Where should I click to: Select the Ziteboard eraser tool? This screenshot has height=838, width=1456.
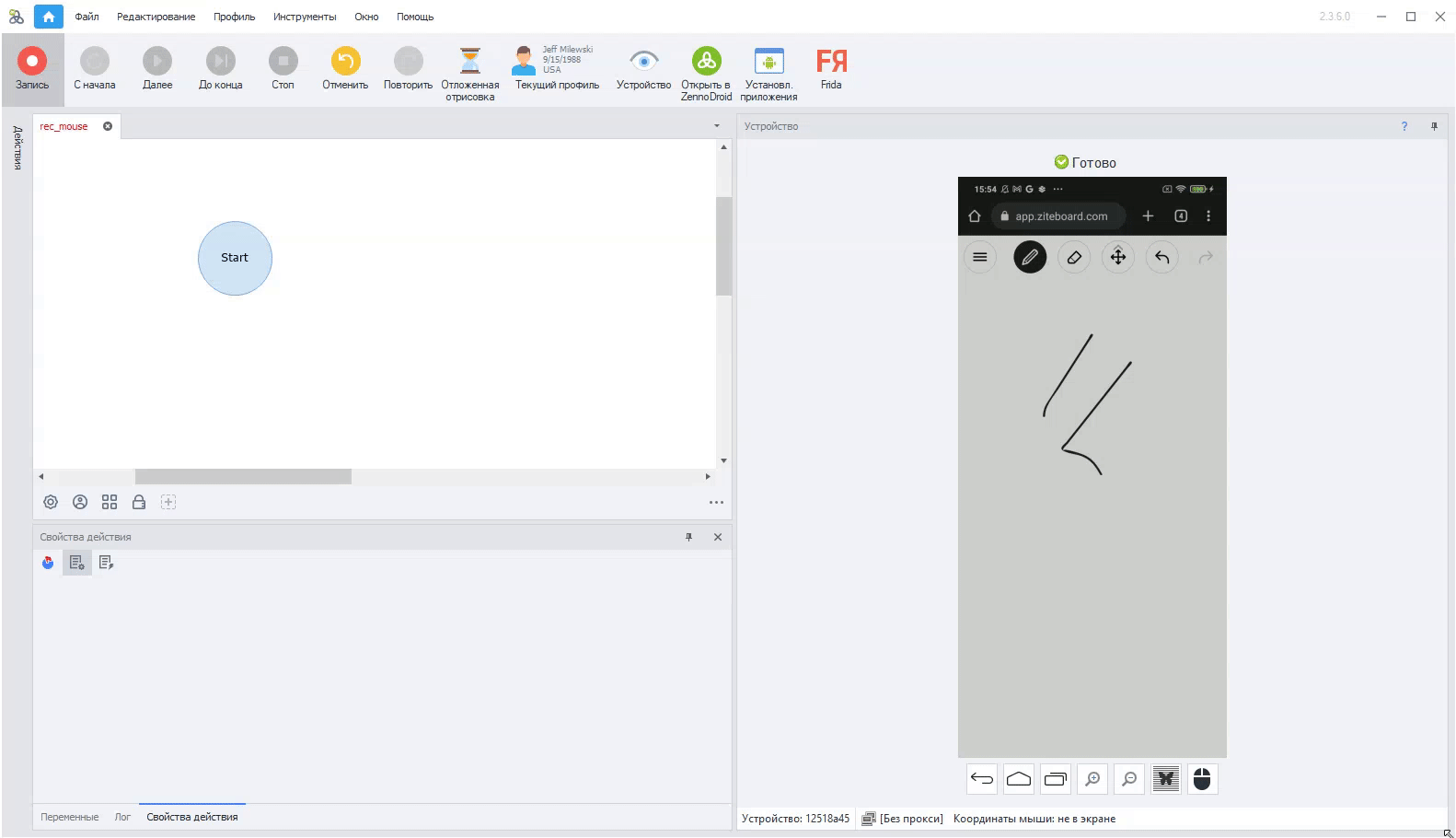(x=1074, y=258)
